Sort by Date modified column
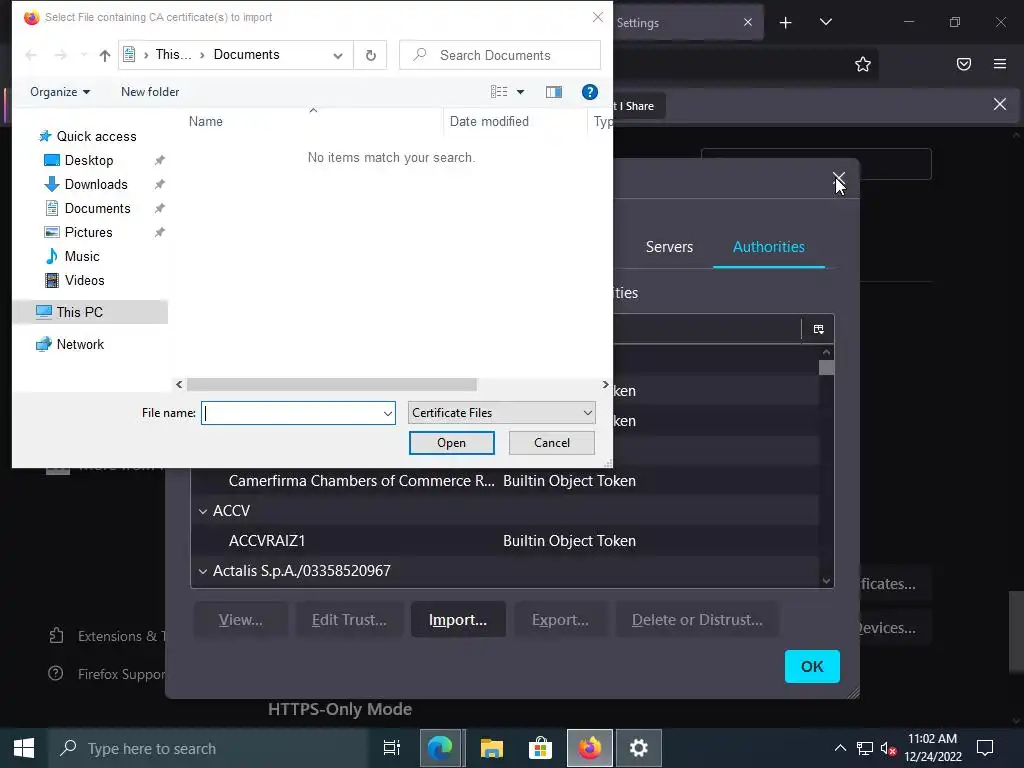1024x768 pixels. tap(489, 121)
